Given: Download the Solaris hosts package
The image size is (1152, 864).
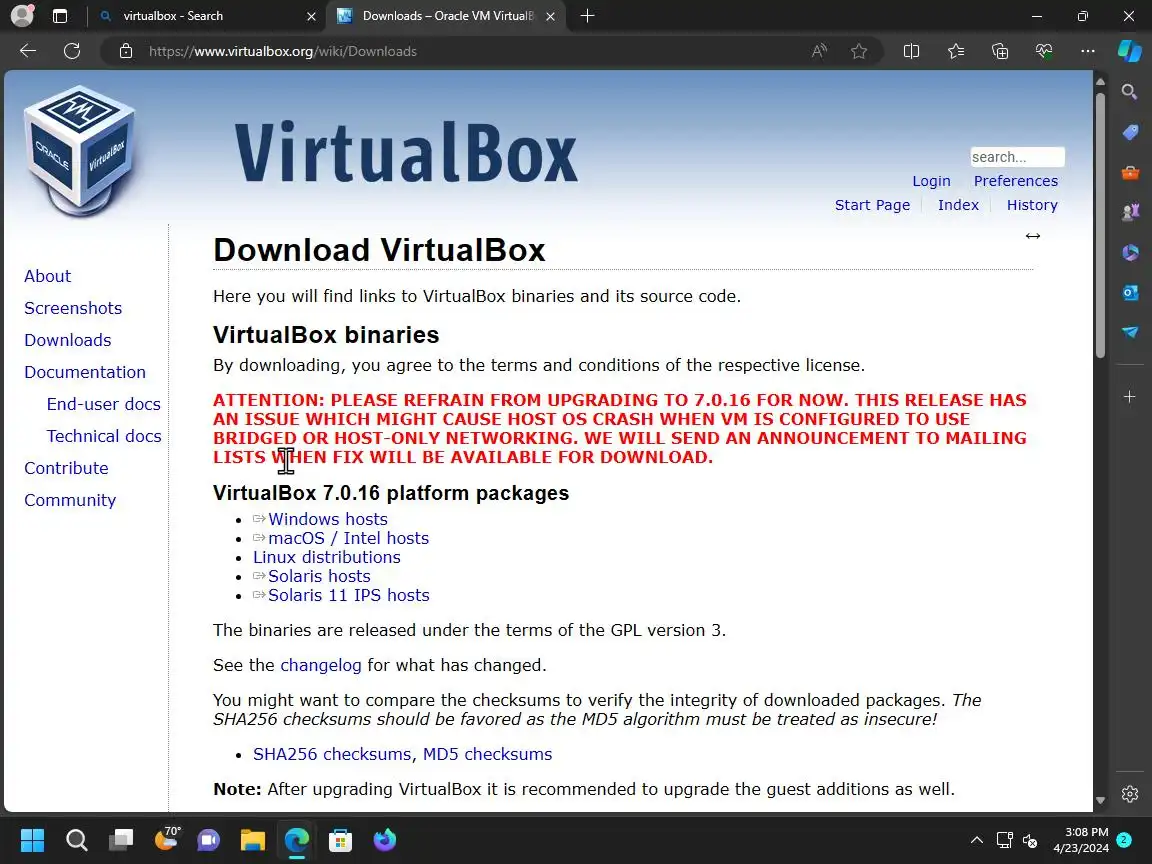Looking at the screenshot, I should pos(319,576).
